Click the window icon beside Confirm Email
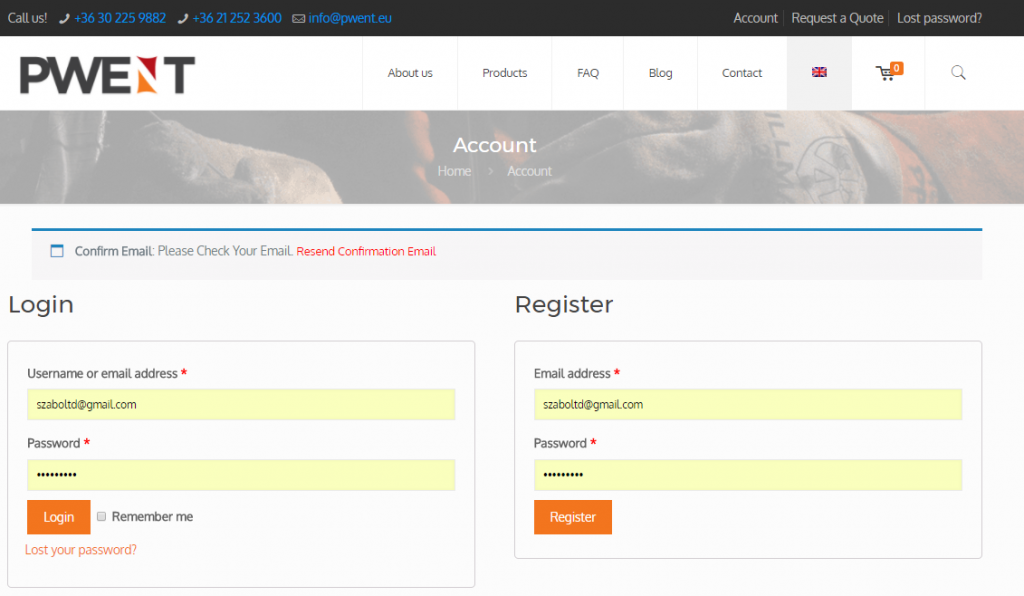The height and width of the screenshot is (596, 1024). 57,251
